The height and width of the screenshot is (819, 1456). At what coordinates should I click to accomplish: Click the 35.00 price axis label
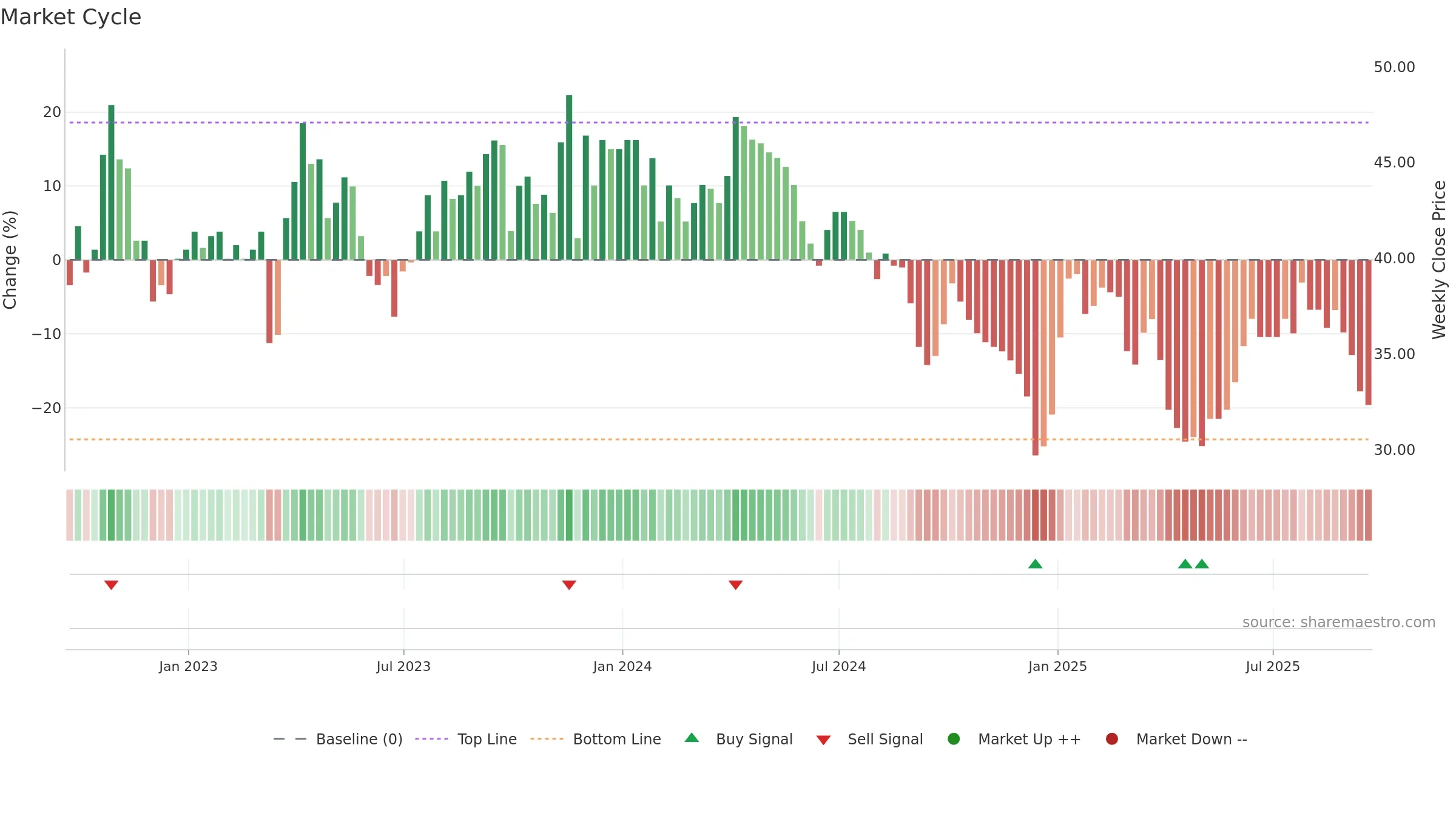point(1394,354)
